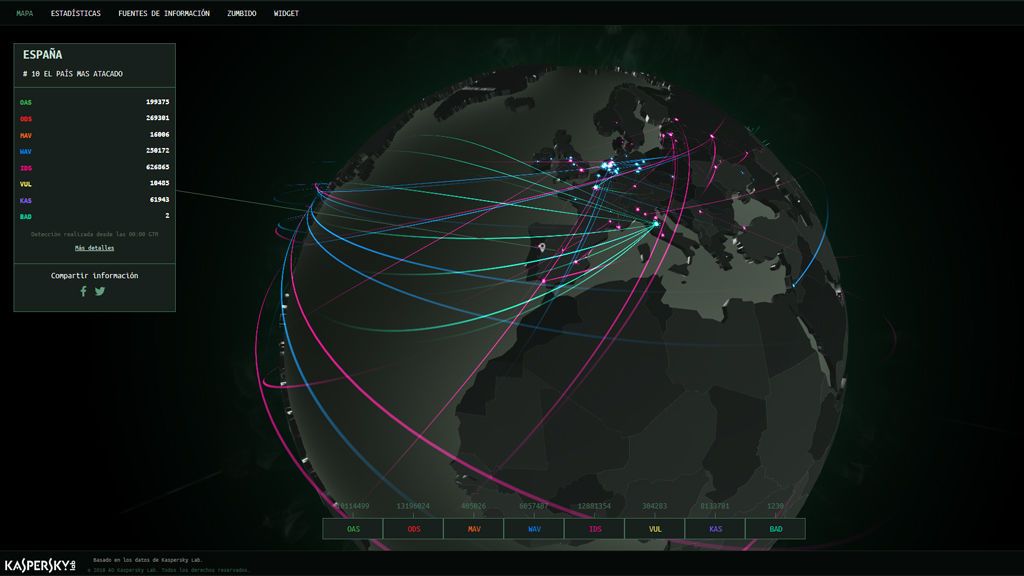Click the VUL count 10485
This screenshot has height=576, width=1024.
click(x=159, y=183)
